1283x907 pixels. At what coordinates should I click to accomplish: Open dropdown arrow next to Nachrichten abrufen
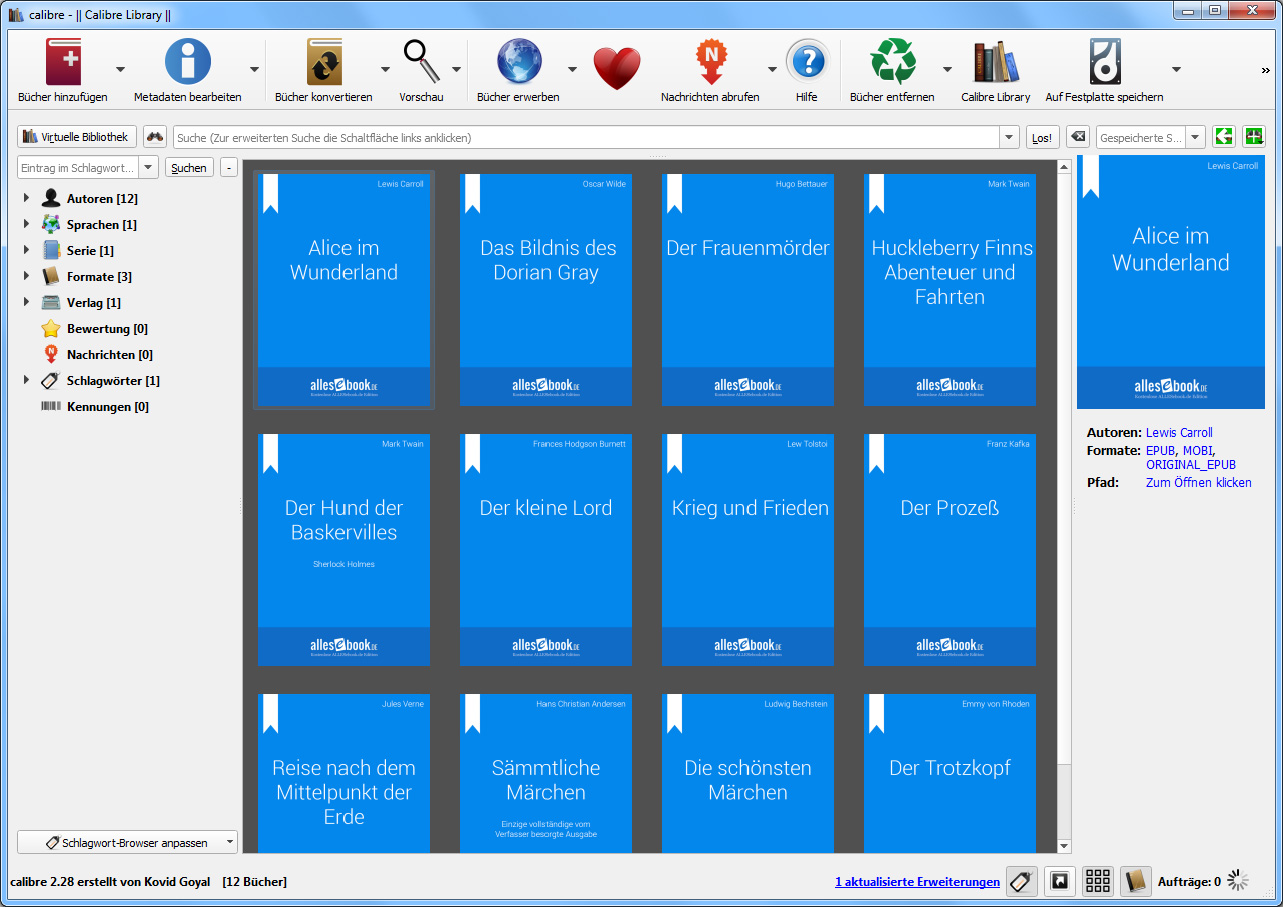pos(772,69)
